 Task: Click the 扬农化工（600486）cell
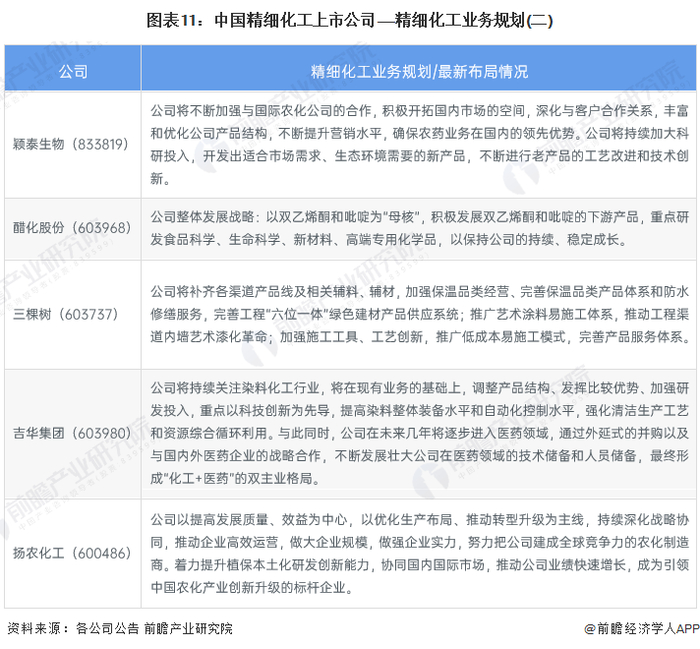[x=72, y=553]
